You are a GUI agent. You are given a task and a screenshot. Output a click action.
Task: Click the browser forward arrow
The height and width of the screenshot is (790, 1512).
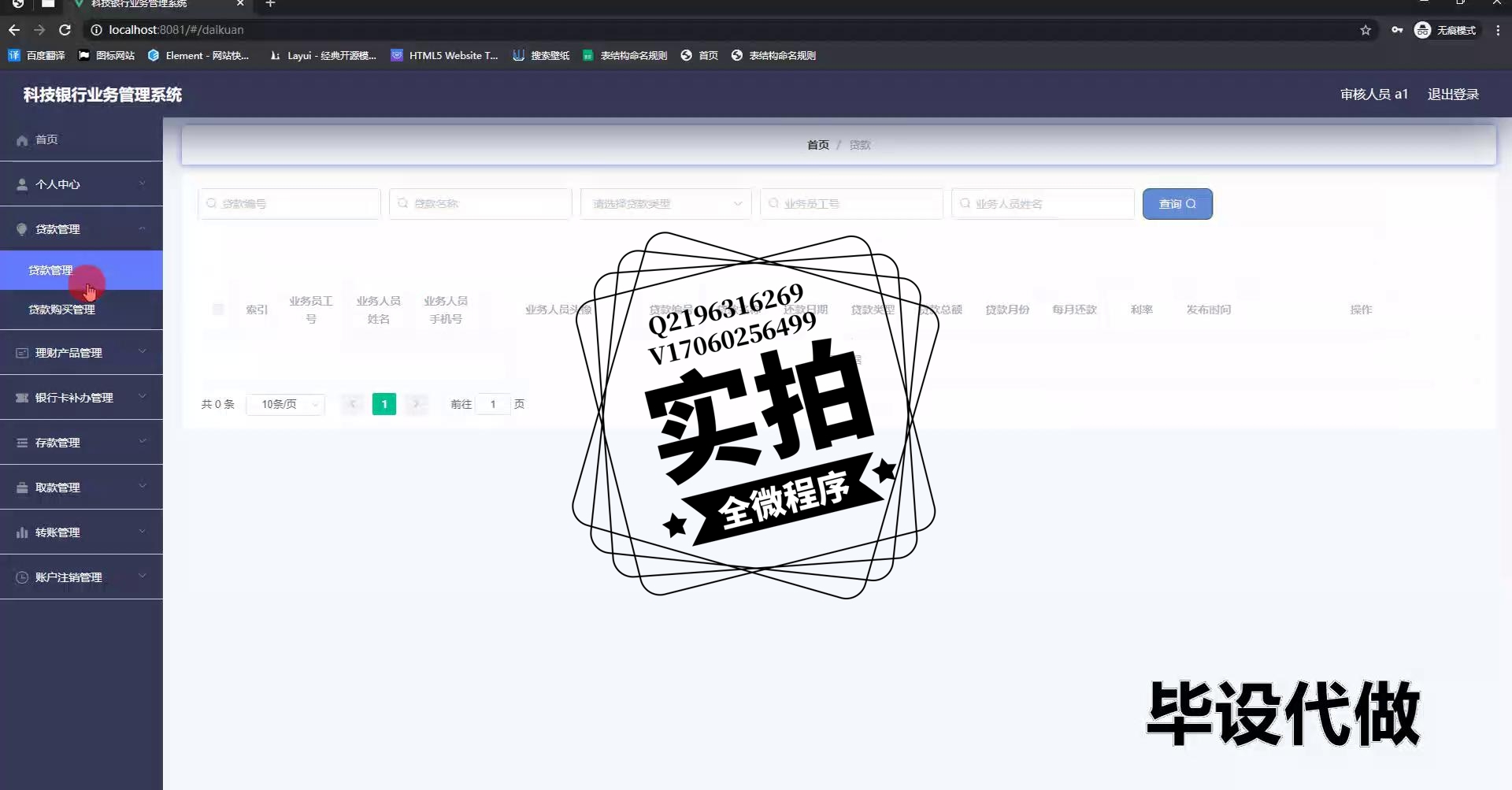tap(39, 30)
